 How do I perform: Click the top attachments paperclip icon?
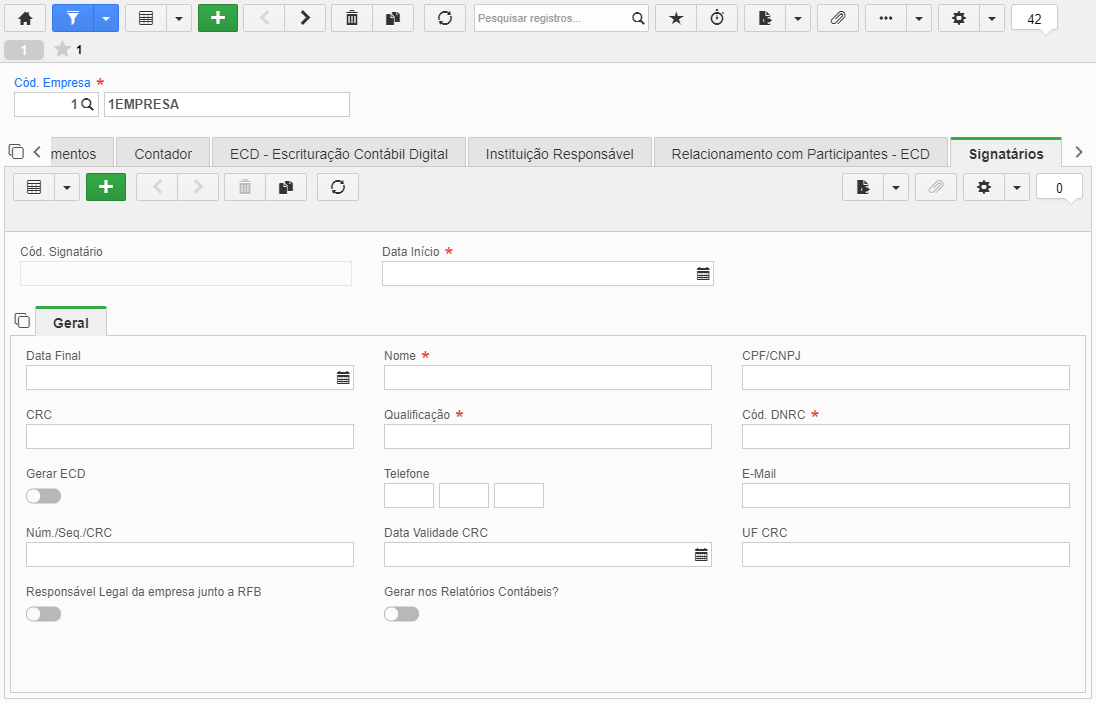tap(837, 18)
